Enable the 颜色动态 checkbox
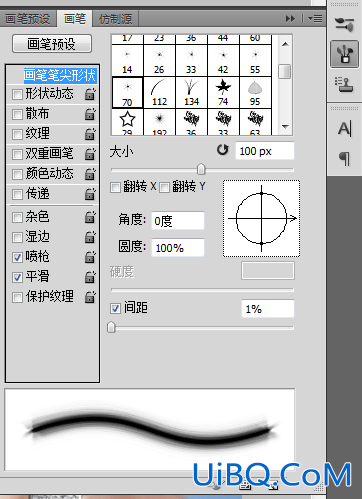Screen dimensions: 362x499 [17, 174]
